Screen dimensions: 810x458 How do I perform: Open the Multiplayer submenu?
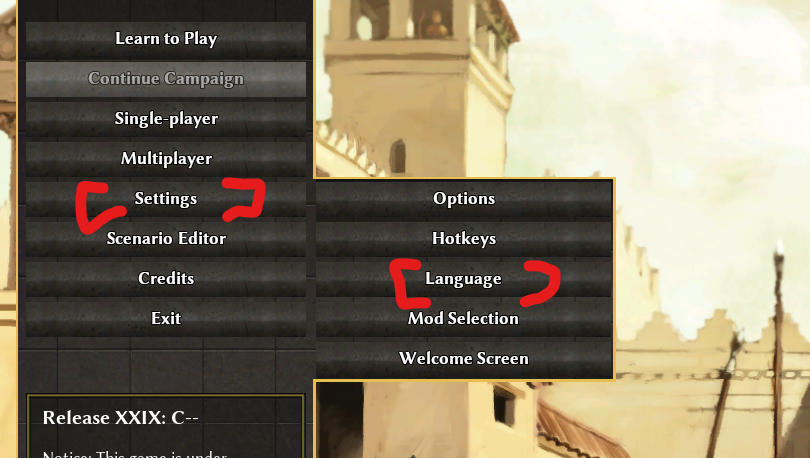166,159
